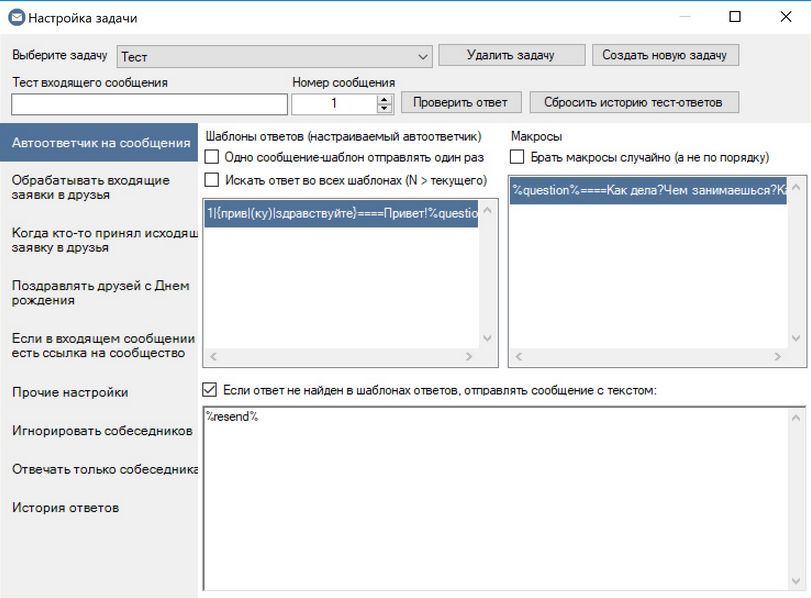
Task: Uncheck 'Если ответ не найден в шаблонах' checkbox
Action: click(x=210, y=390)
